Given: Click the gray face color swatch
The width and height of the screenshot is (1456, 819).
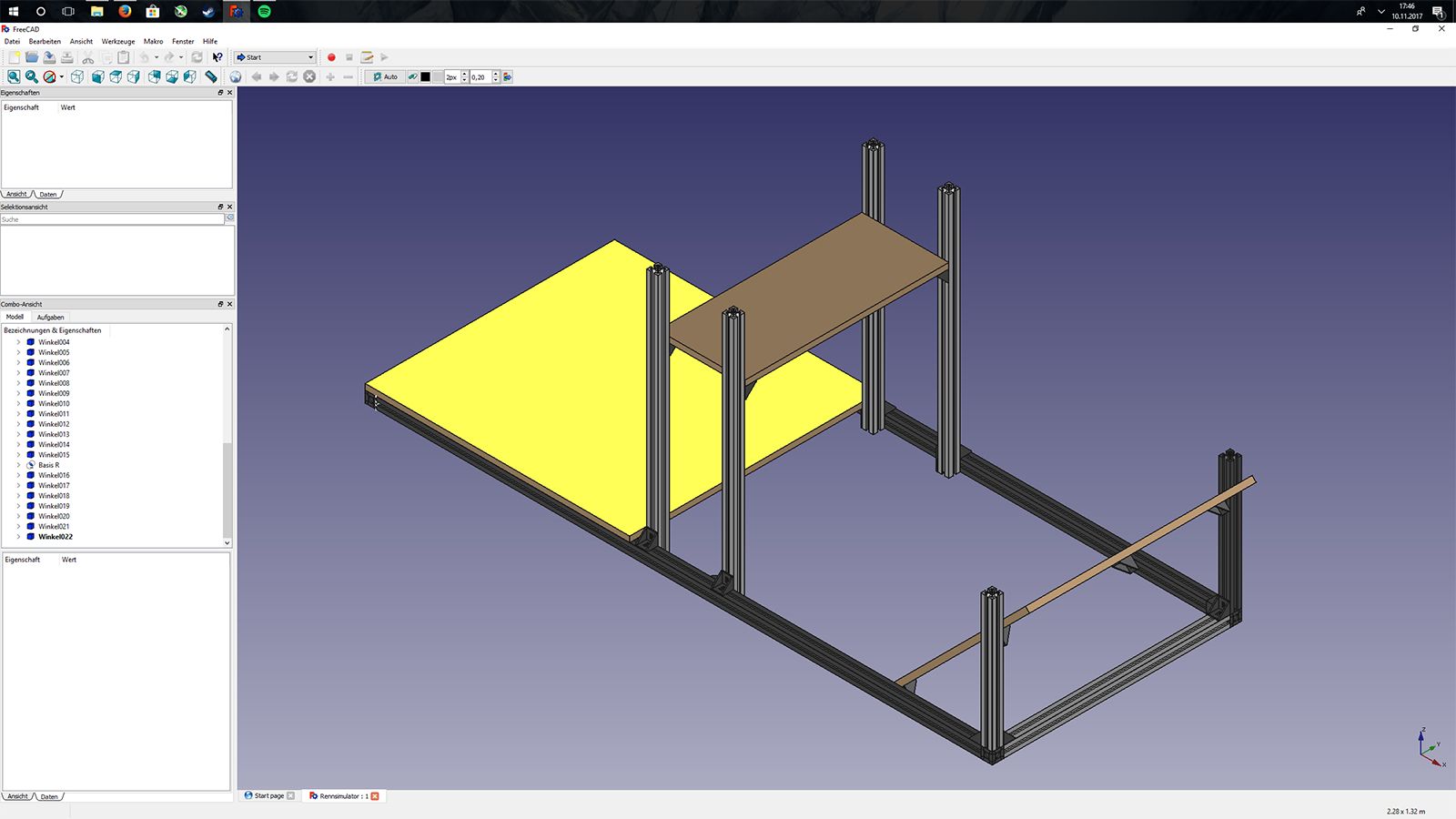Looking at the screenshot, I should click(438, 77).
